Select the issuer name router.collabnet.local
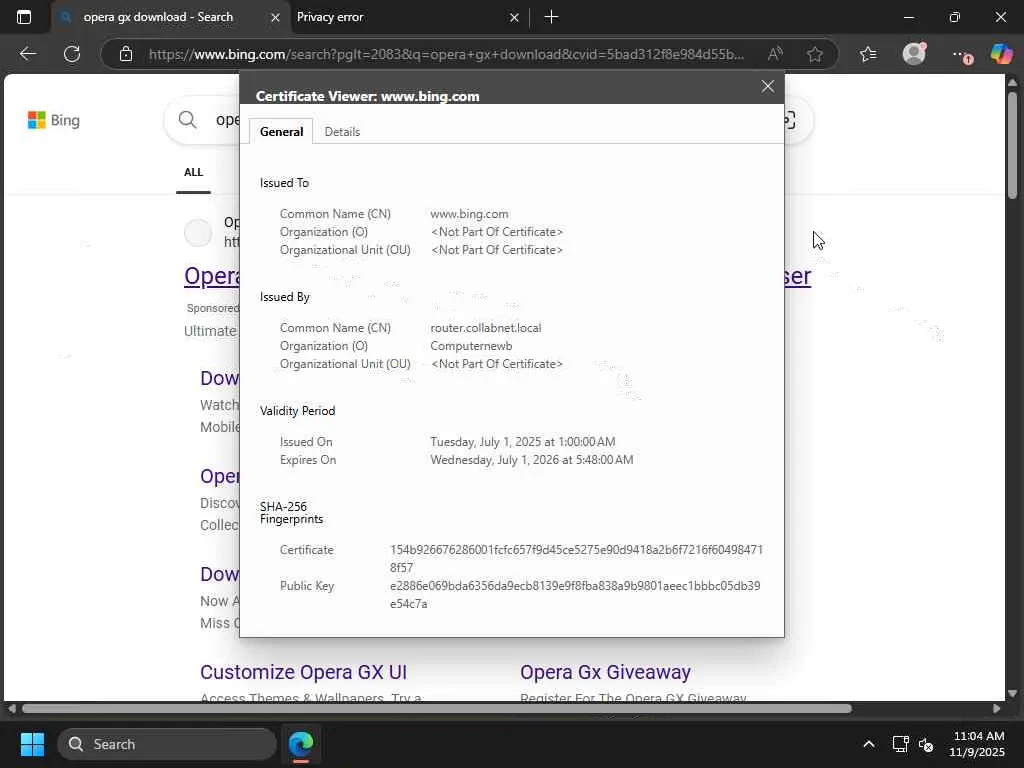This screenshot has height=768, width=1024. [486, 328]
